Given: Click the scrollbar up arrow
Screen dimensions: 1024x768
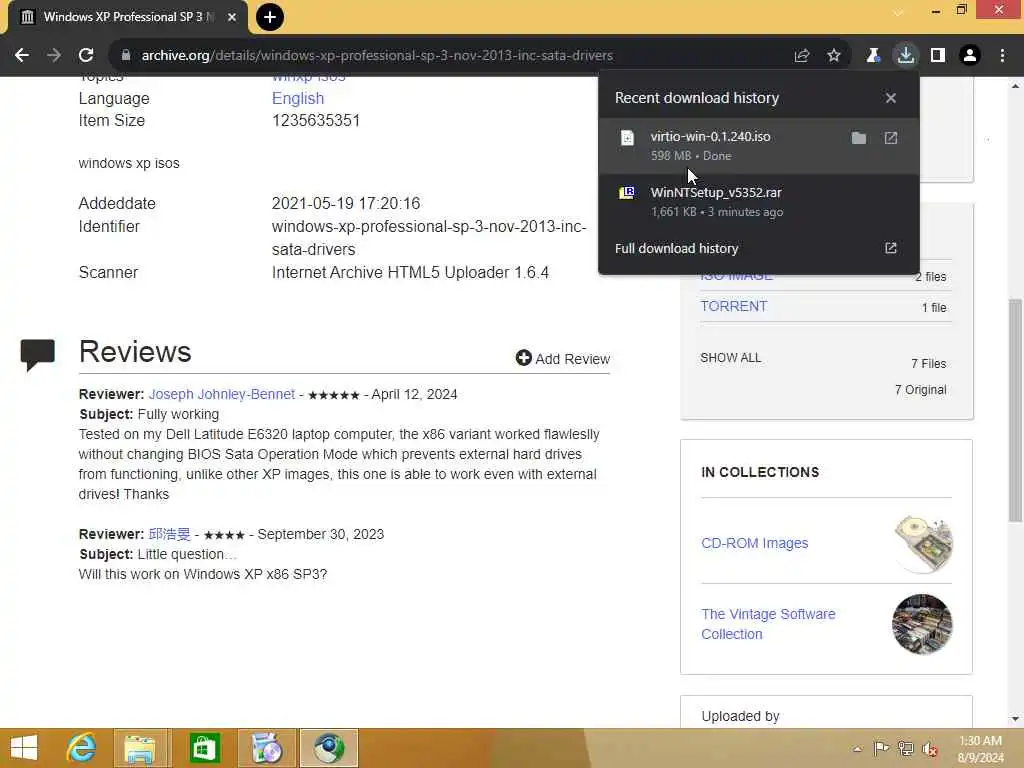Looking at the screenshot, I should point(1015,86).
